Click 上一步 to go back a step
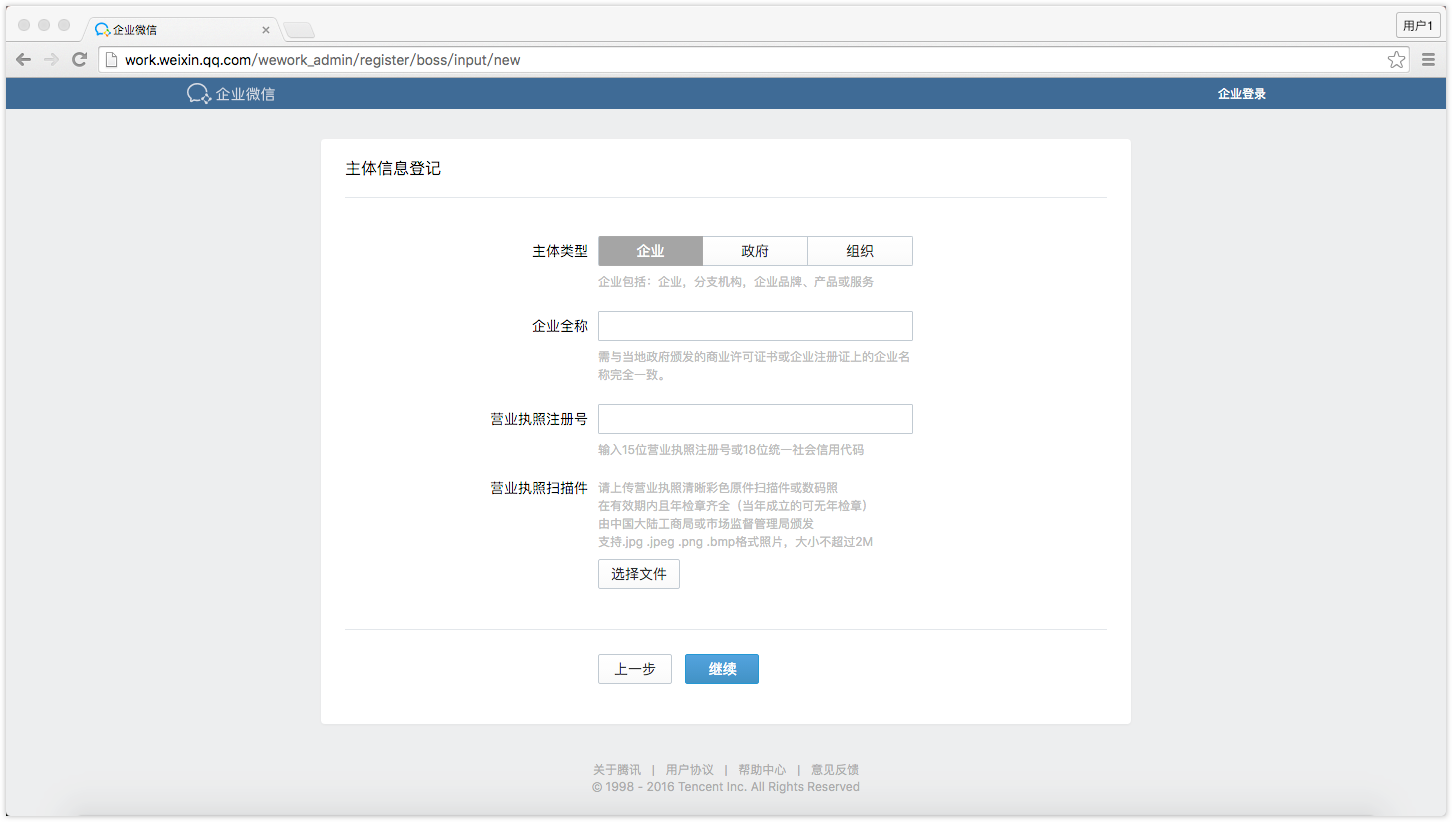 click(634, 668)
